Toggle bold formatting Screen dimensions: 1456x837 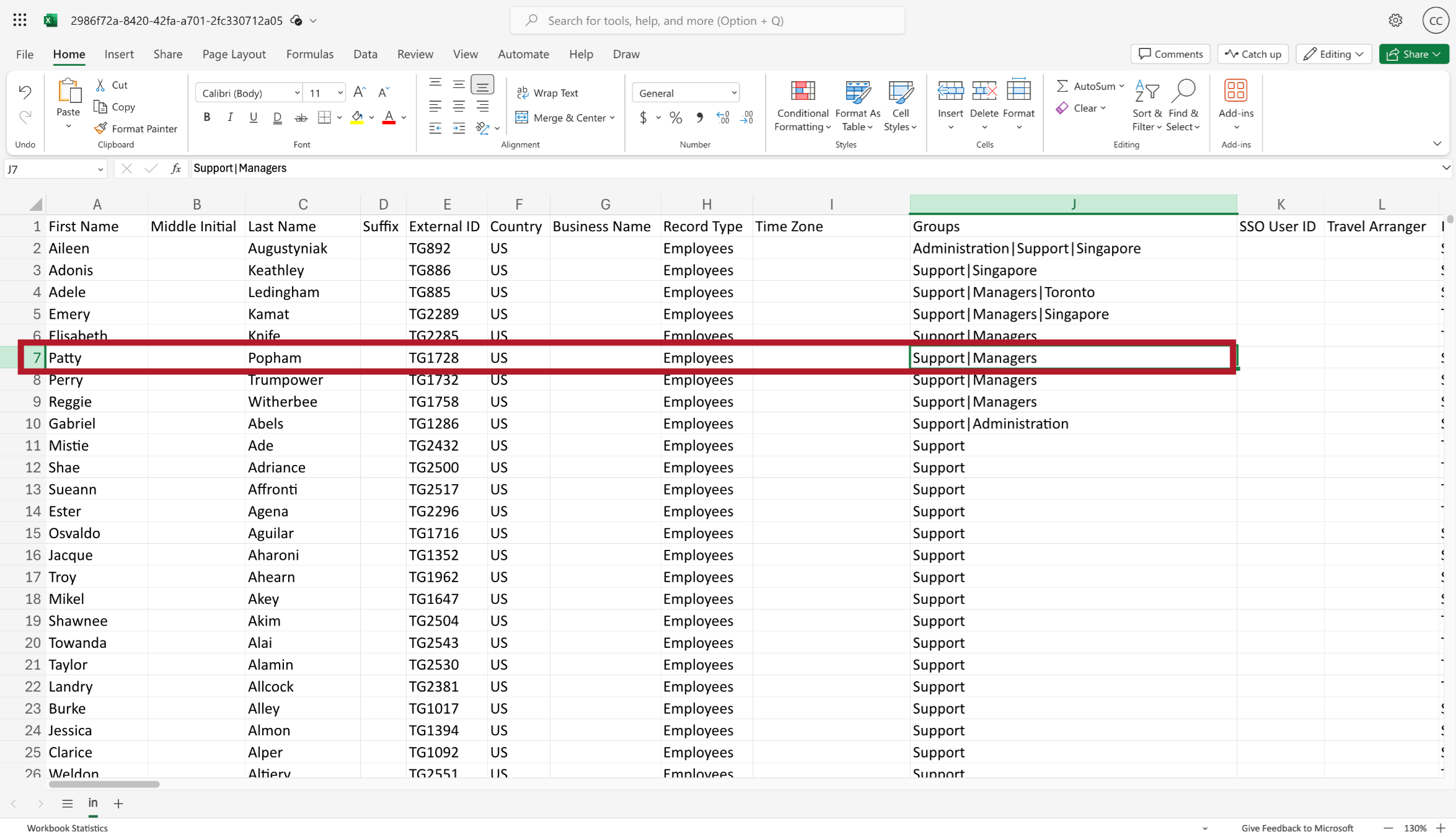pos(206,117)
